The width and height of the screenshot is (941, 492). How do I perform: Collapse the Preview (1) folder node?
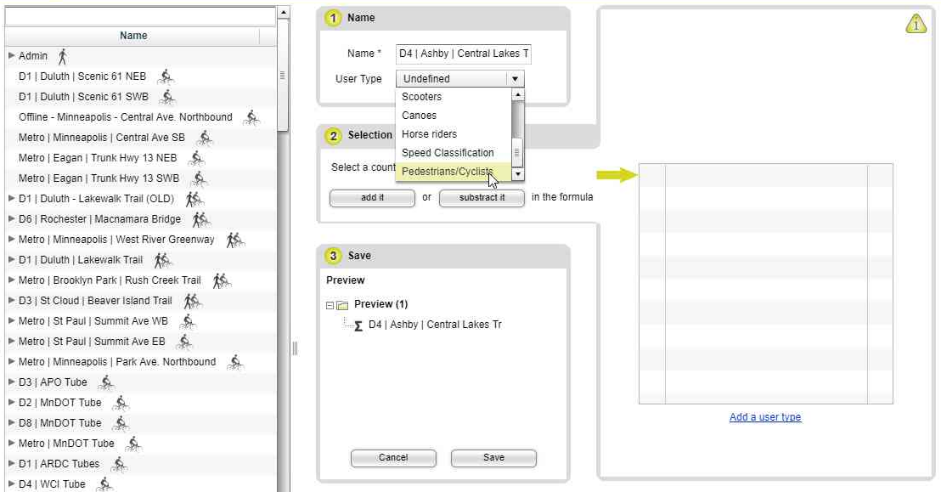click(331, 305)
